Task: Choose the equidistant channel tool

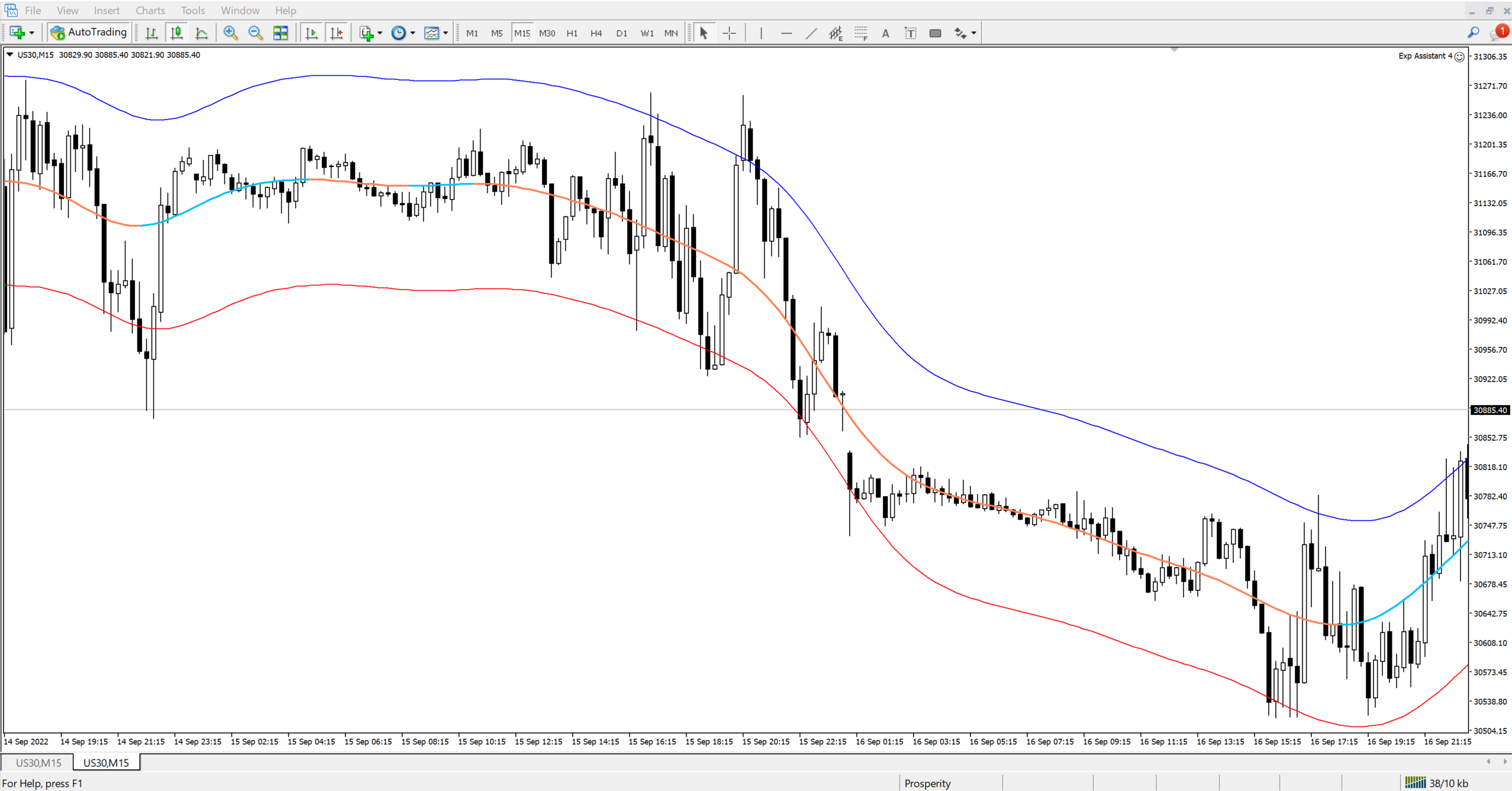Action: (835, 33)
